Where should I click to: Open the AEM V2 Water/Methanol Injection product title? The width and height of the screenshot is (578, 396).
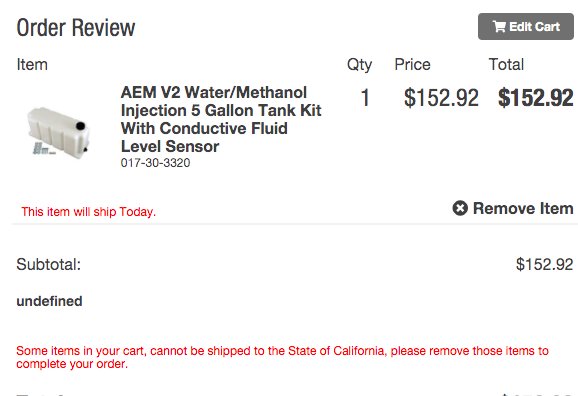(221, 119)
